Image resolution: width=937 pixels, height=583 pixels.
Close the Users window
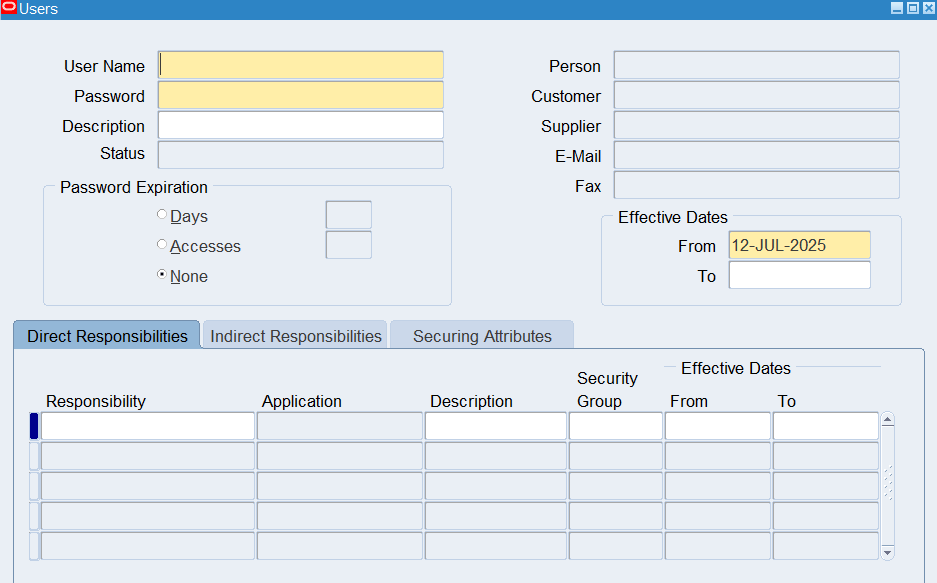(928, 8)
